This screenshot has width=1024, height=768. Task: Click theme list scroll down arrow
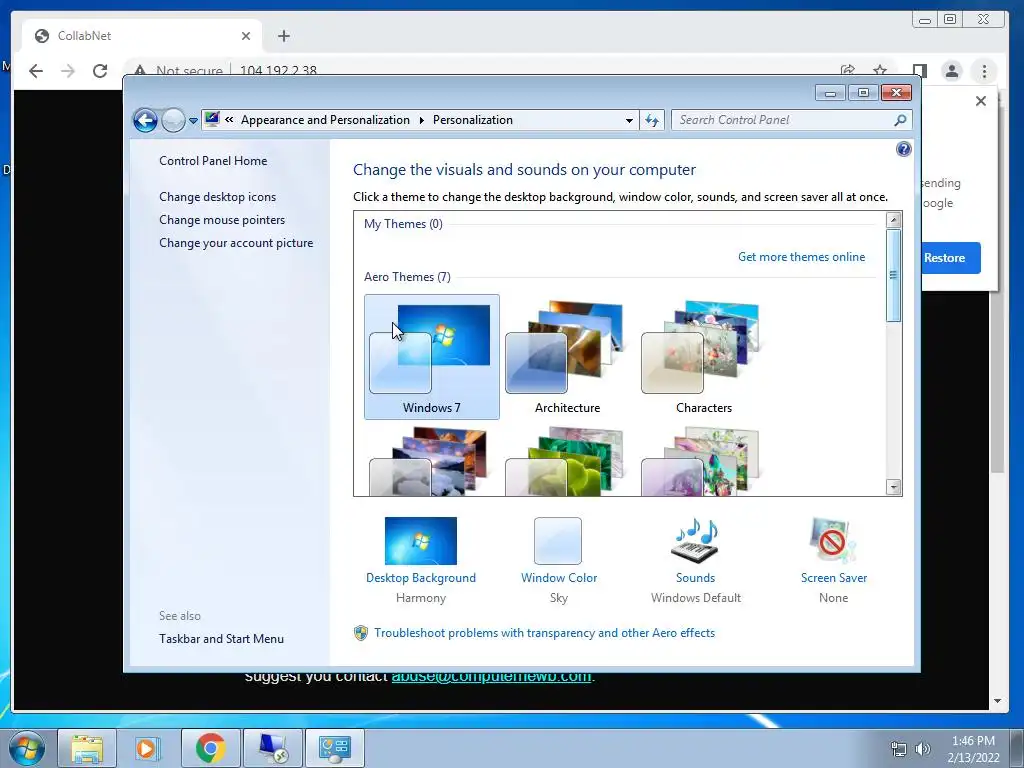coord(893,487)
